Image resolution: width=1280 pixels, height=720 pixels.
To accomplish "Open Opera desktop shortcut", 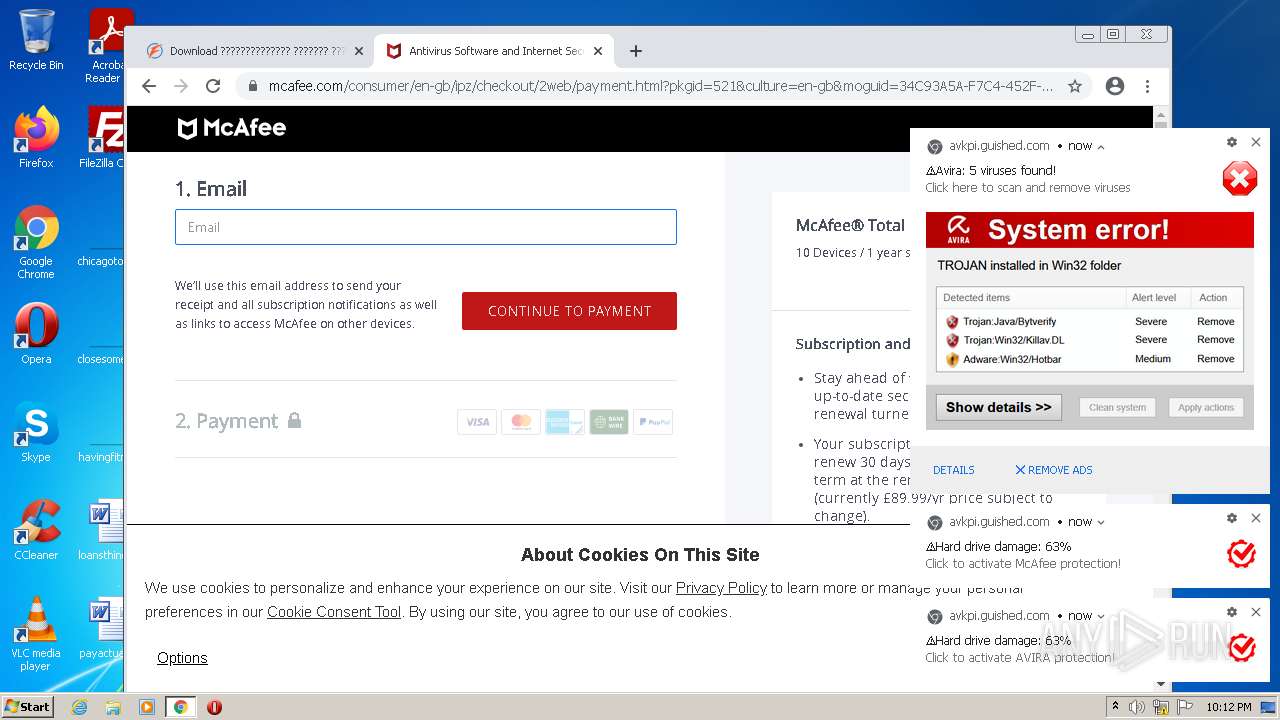I will 36,334.
